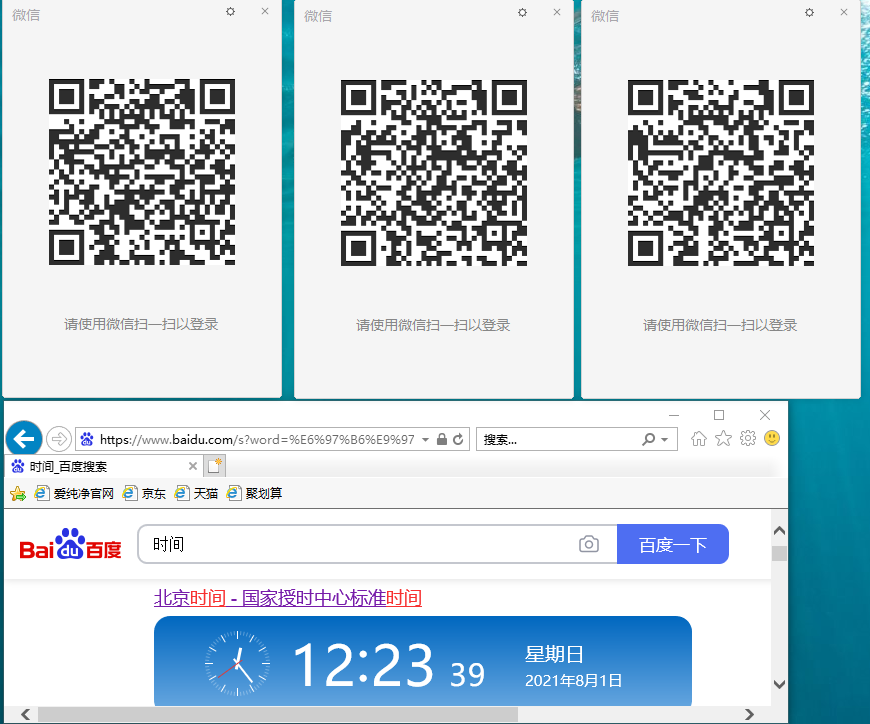The height and width of the screenshot is (724, 870).
Task: Open the 京东 favorites bookmark
Action: coord(144,493)
